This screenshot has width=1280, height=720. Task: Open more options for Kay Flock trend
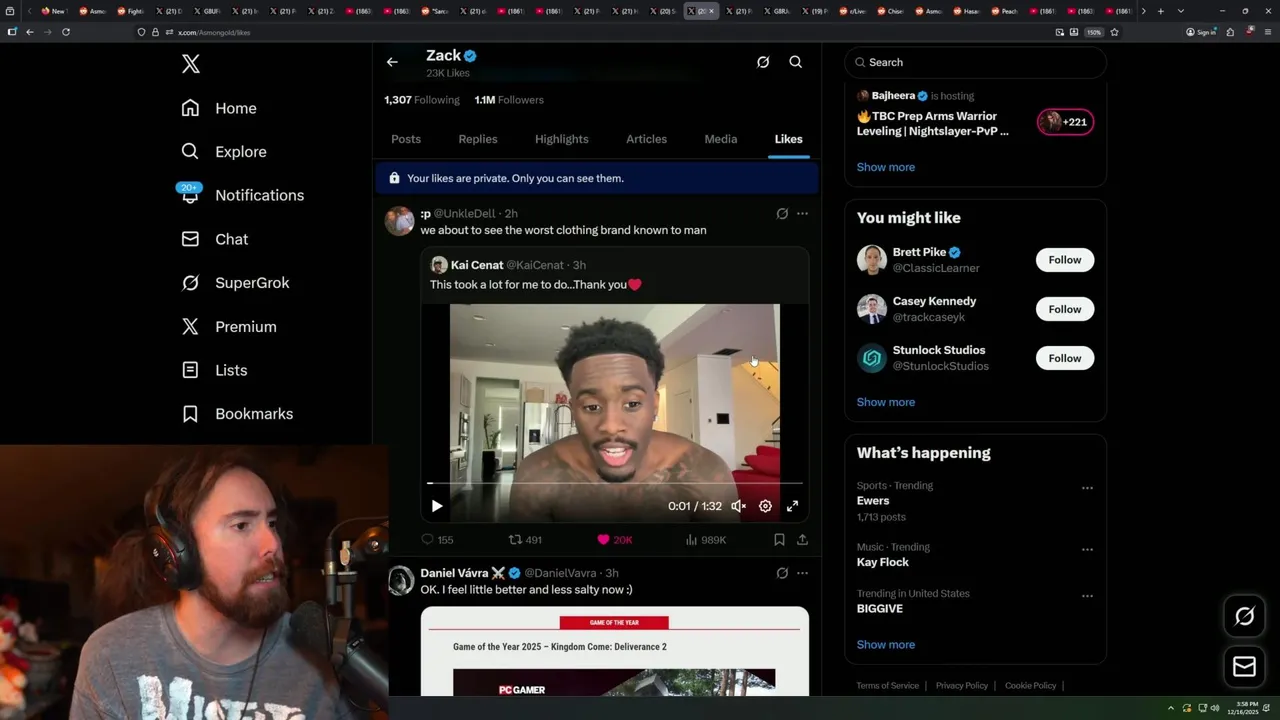(1087, 550)
